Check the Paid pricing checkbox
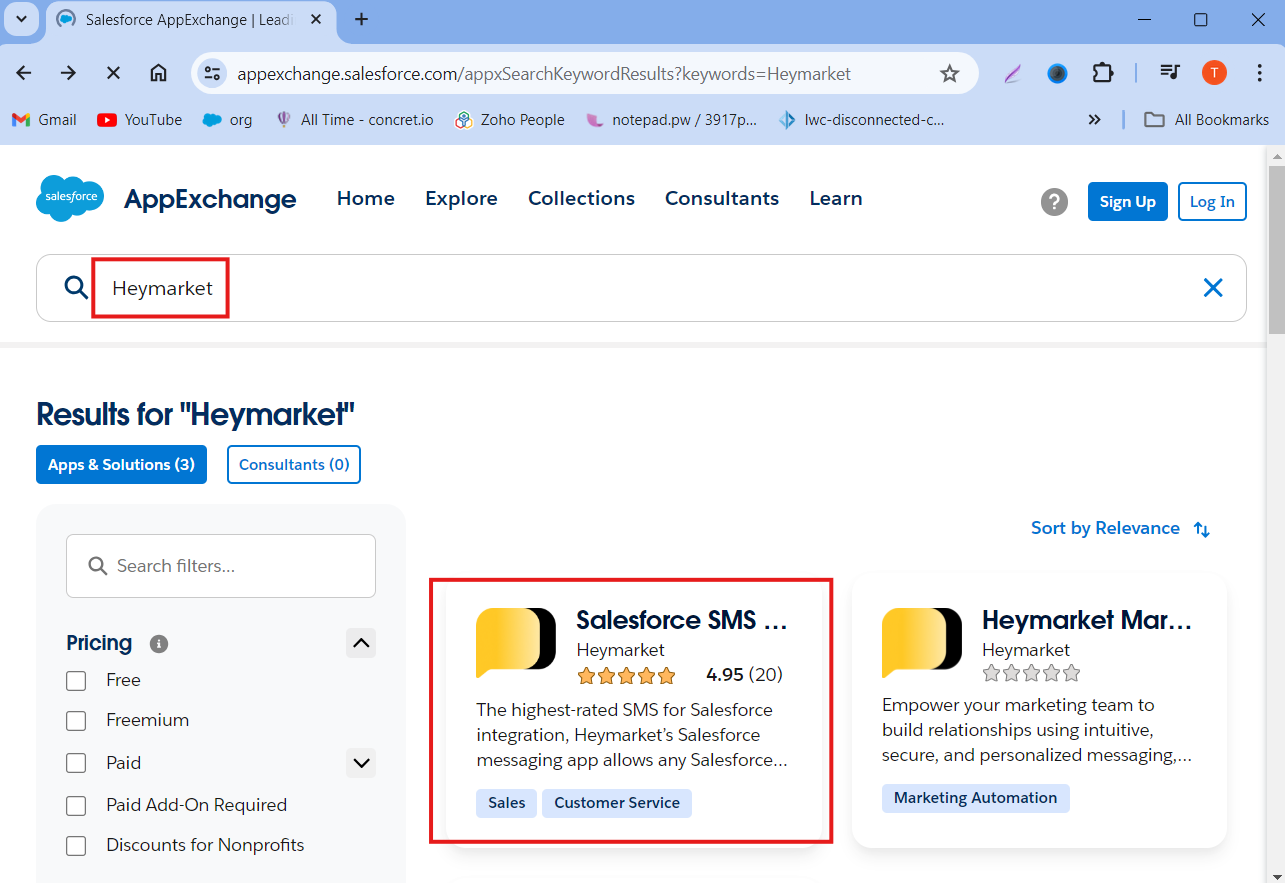Viewport: 1285px width, 883px height. point(76,763)
